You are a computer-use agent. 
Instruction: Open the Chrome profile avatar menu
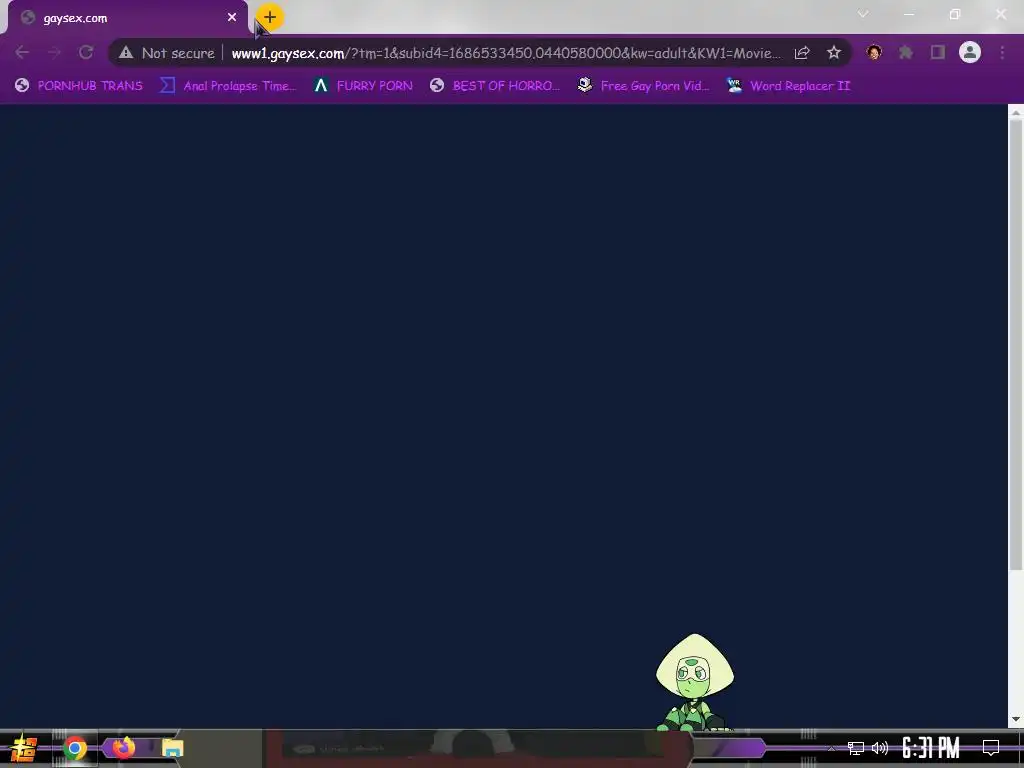pyautogui.click(x=970, y=52)
